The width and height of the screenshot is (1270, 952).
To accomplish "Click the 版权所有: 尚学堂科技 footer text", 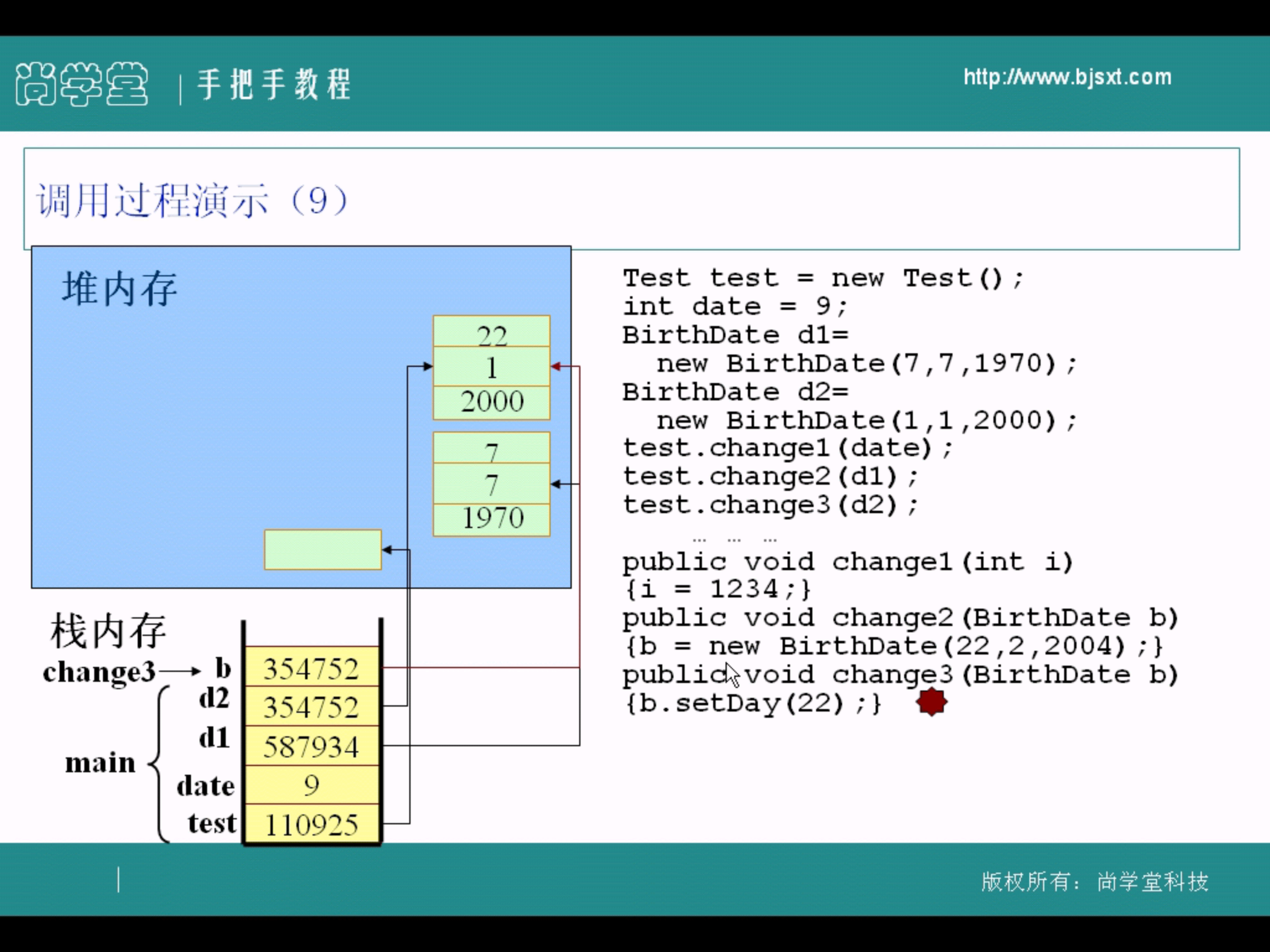I will (x=1095, y=881).
